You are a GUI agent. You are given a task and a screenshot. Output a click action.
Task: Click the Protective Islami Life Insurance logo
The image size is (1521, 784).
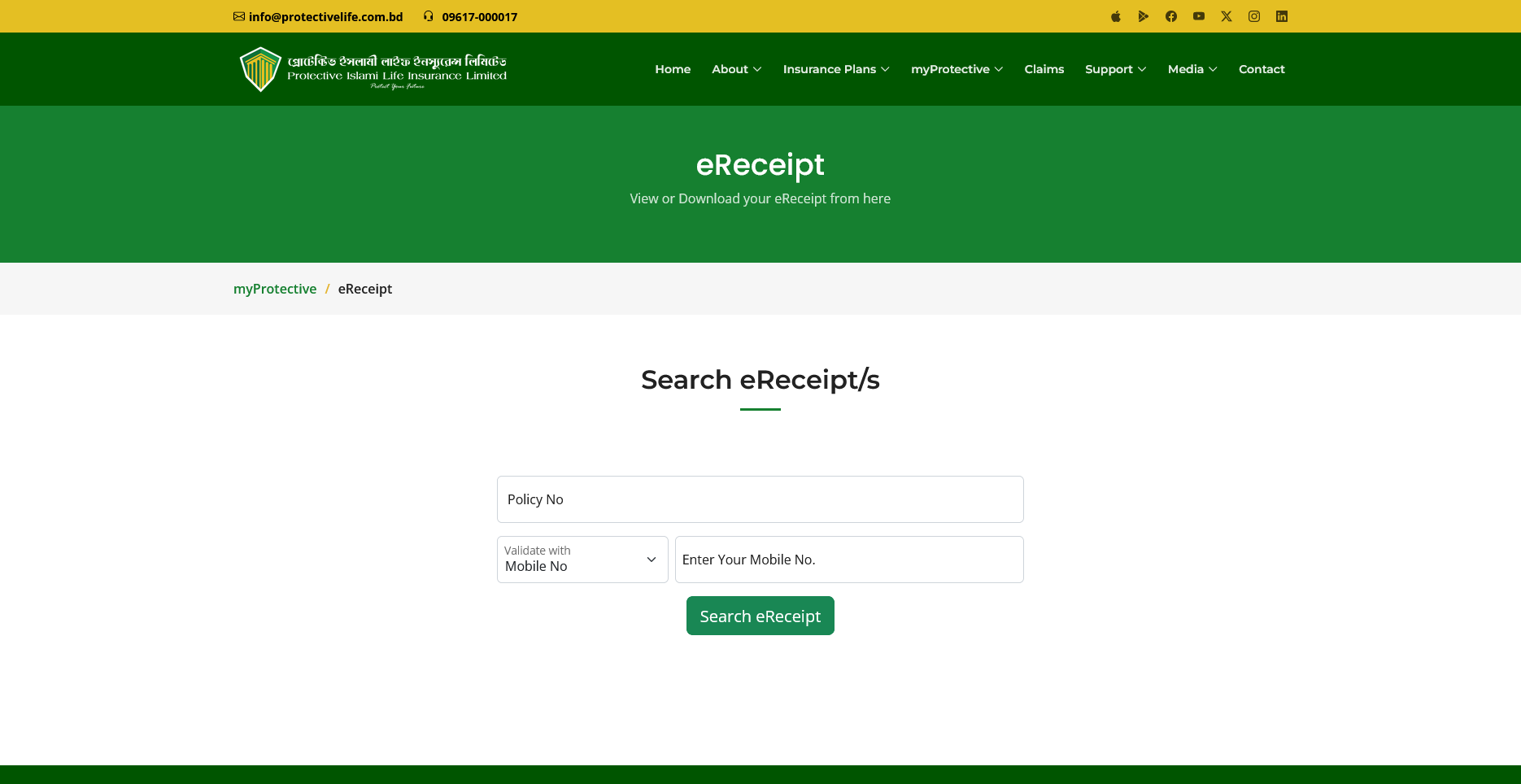click(373, 69)
